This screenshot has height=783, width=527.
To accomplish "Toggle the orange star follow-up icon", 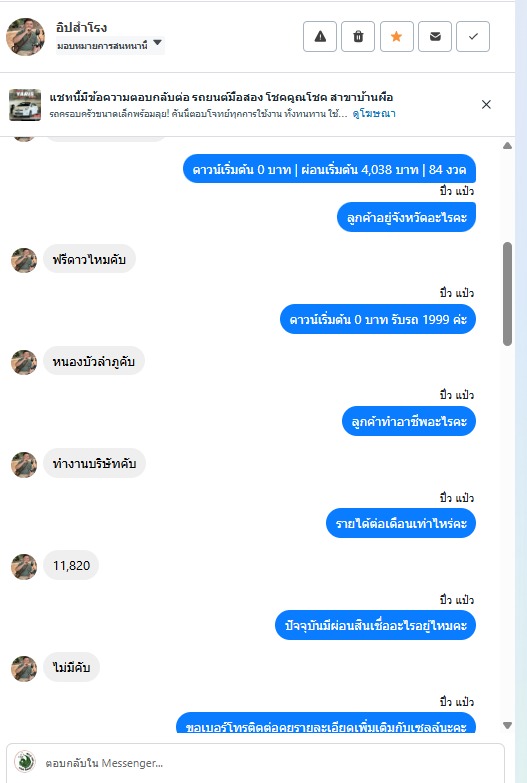I will (x=397, y=36).
